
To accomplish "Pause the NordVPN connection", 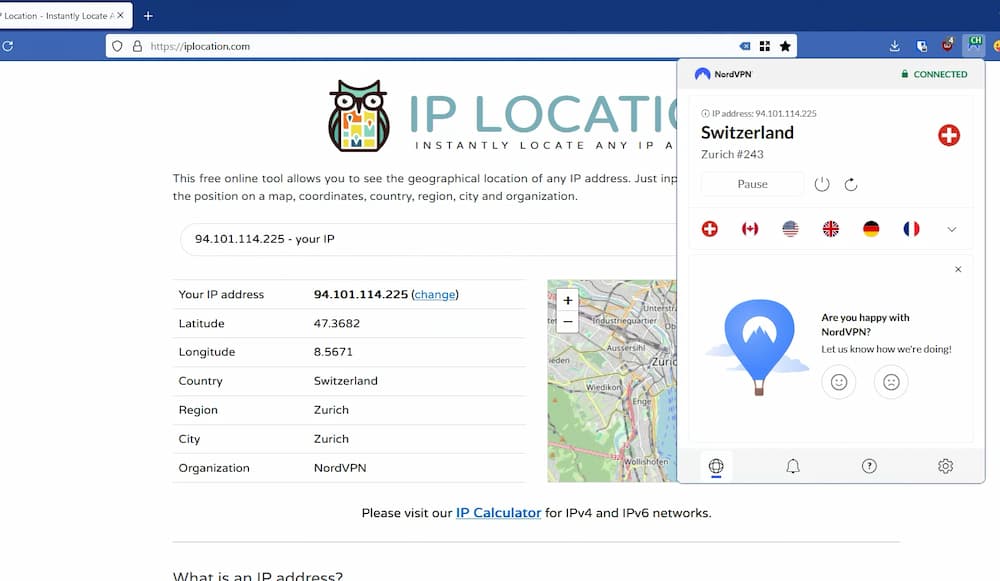I will [x=753, y=184].
